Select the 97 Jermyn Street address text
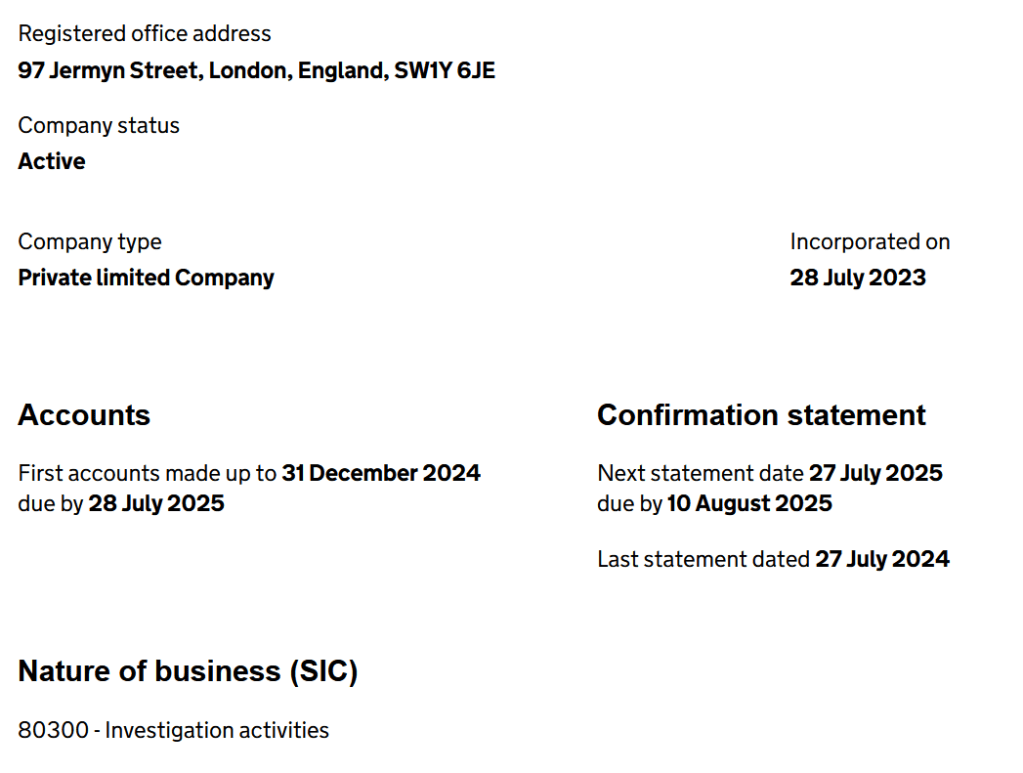This screenshot has width=1023, height=773. 256,71
